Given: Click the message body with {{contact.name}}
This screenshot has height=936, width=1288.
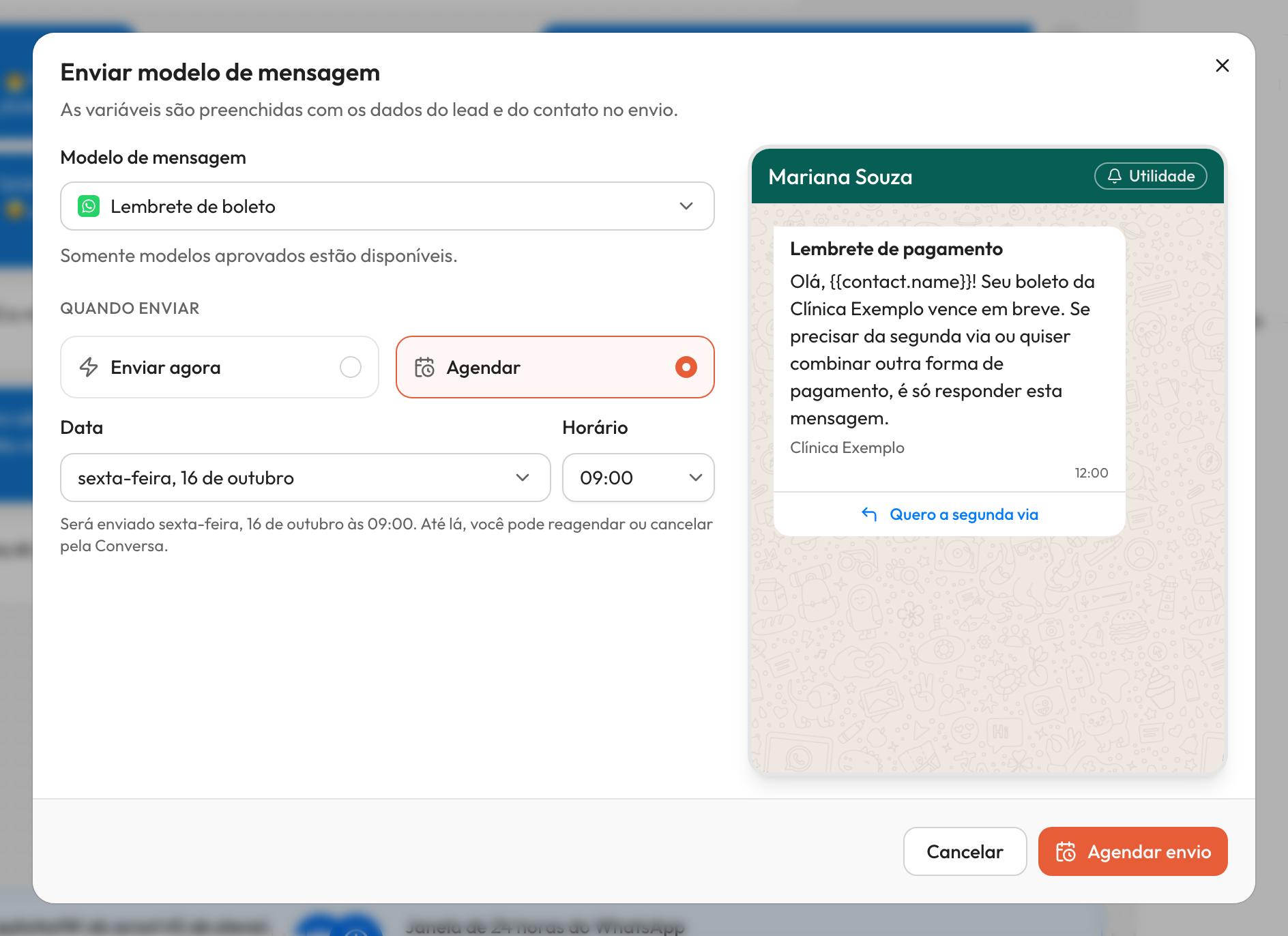Looking at the screenshot, I should click(942, 350).
